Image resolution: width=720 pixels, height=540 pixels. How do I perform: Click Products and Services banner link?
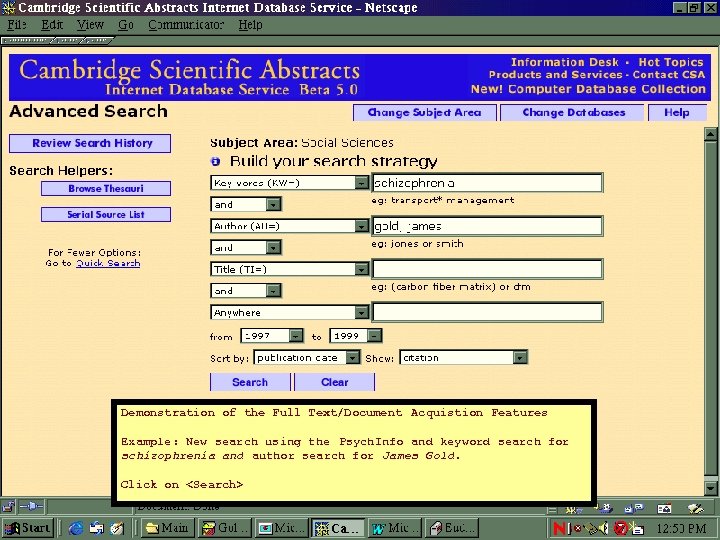[x=555, y=74]
